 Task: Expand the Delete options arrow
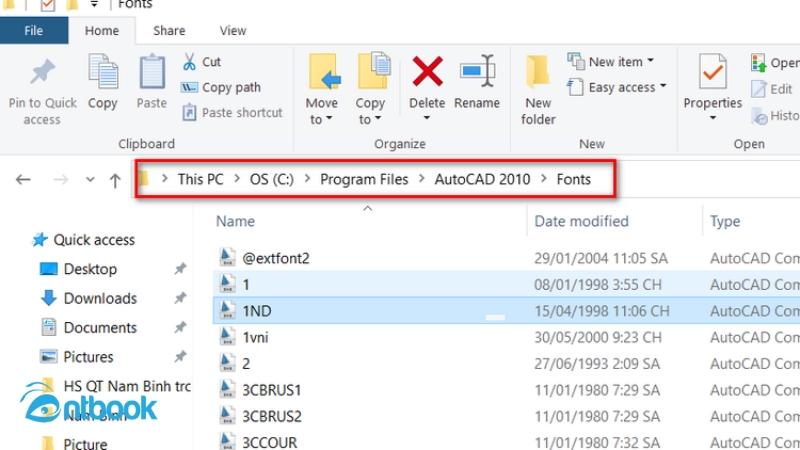(x=427, y=118)
